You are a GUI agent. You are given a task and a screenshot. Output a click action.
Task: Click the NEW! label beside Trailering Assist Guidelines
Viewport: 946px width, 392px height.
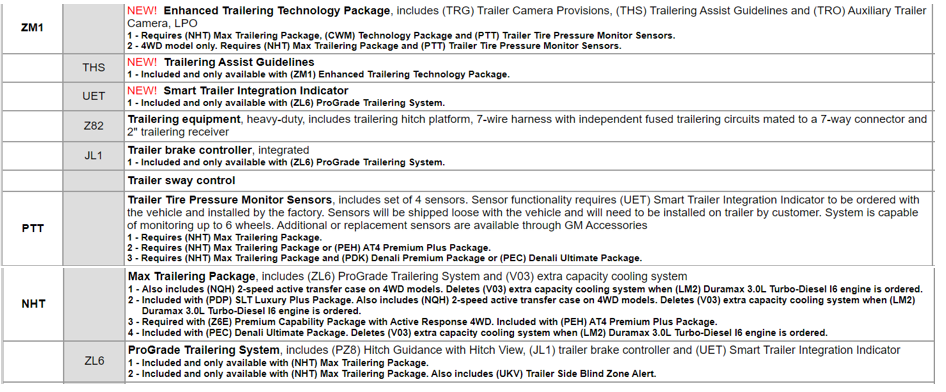coord(142,62)
